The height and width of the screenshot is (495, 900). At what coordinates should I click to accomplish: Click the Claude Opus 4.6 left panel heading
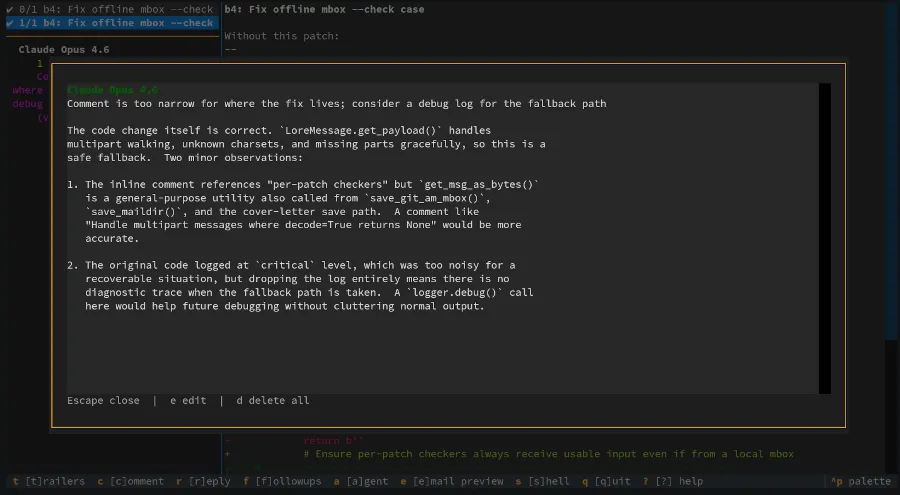[x=64, y=49]
